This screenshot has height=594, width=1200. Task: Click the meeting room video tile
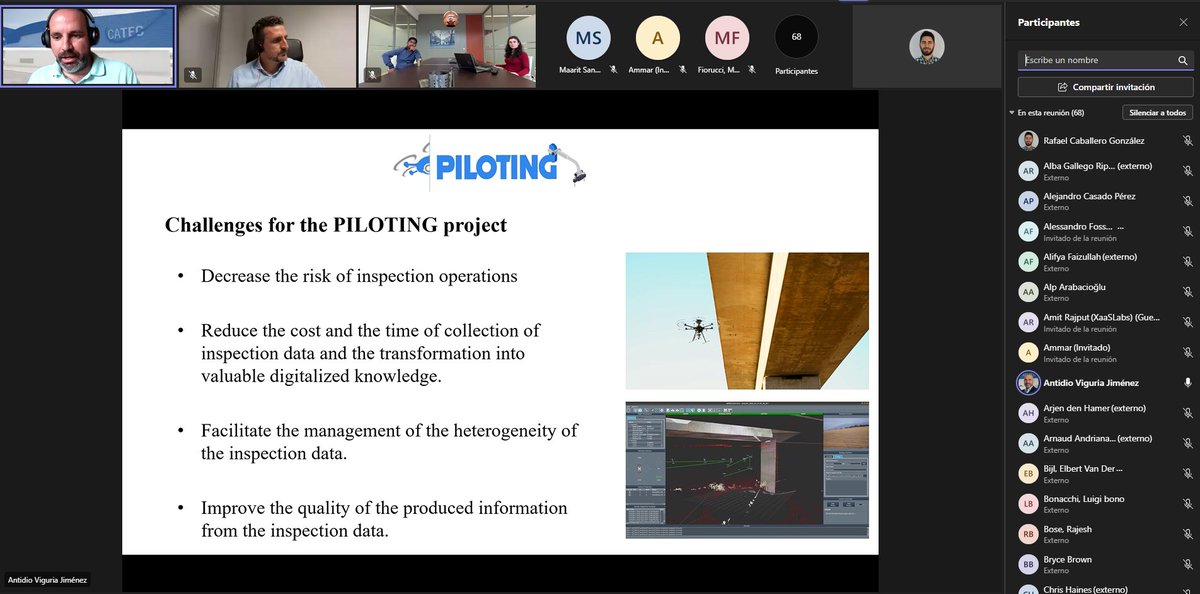pyautogui.click(x=446, y=46)
